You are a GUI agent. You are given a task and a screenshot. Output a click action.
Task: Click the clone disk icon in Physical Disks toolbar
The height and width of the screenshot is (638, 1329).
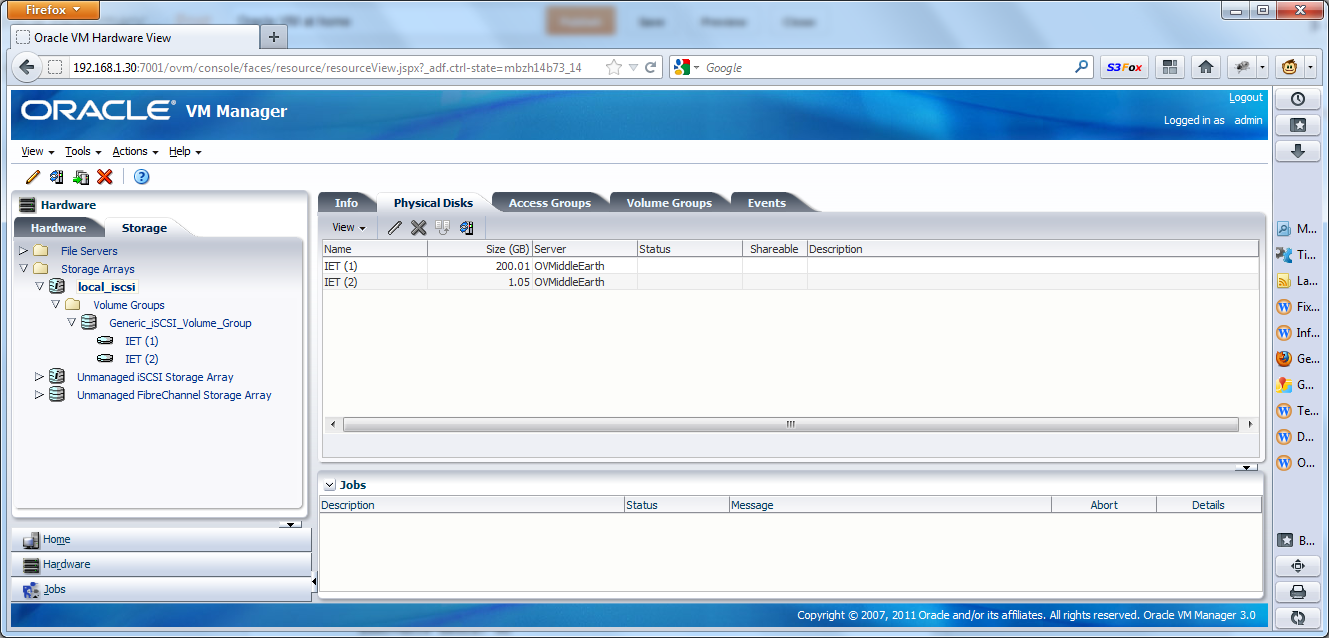[442, 227]
